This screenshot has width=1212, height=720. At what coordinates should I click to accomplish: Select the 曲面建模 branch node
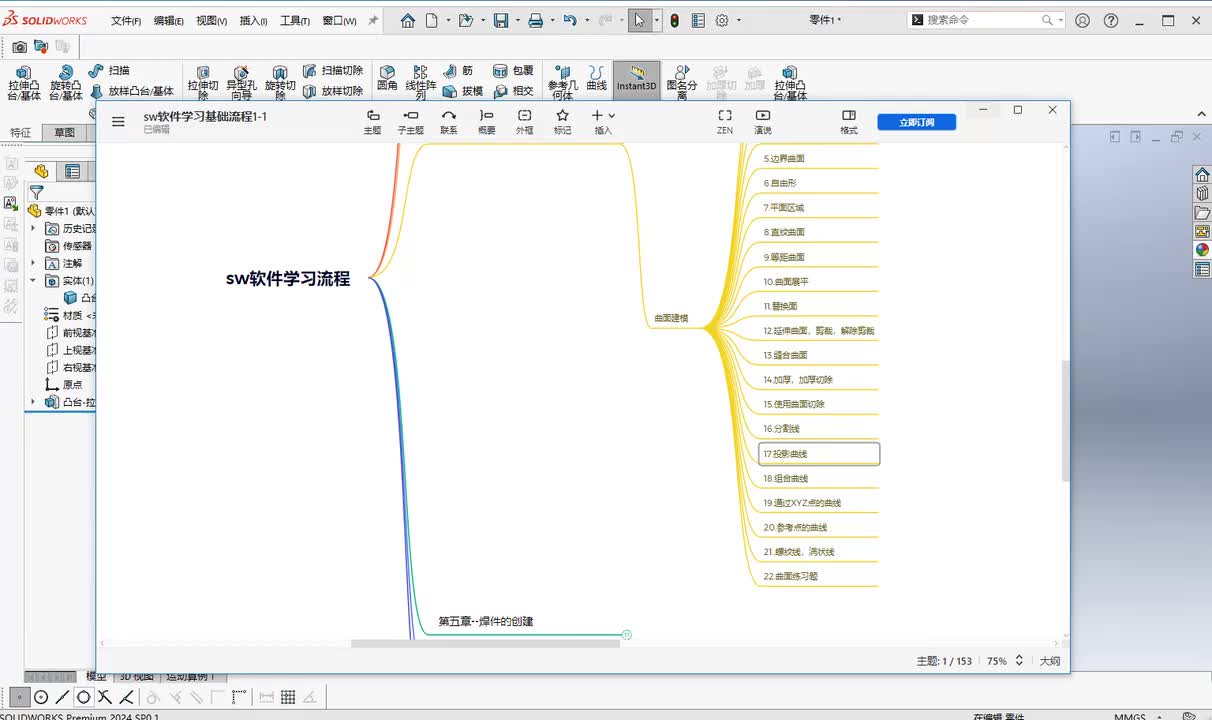(x=671, y=318)
